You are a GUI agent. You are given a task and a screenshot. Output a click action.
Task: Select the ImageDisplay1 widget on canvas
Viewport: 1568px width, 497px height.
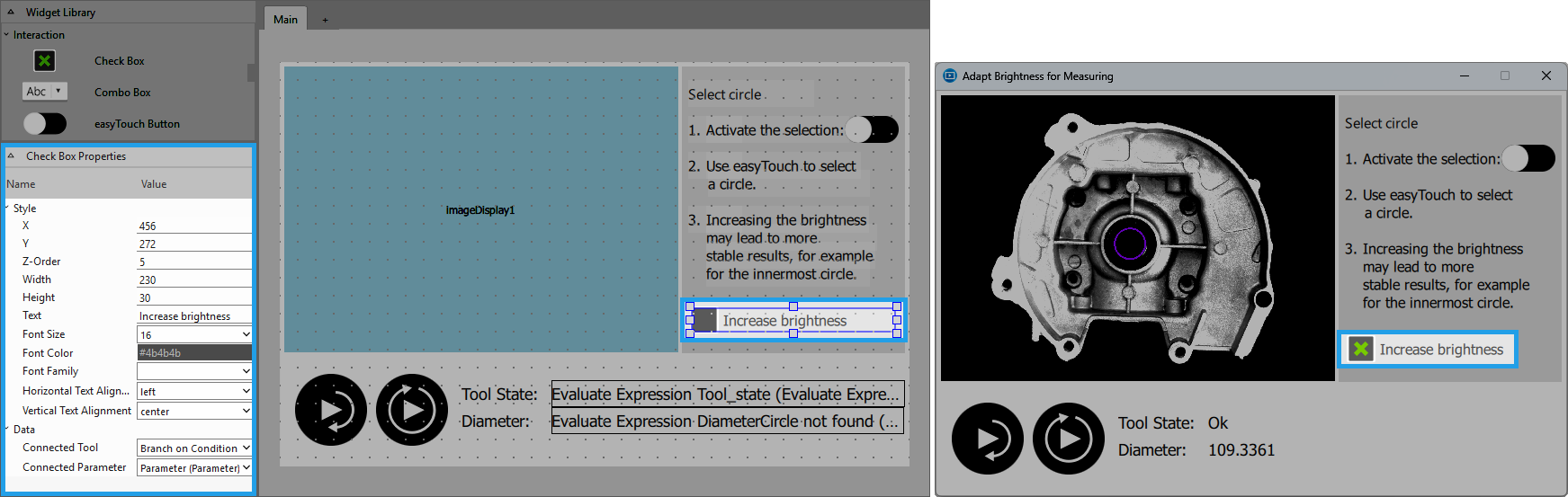click(481, 209)
